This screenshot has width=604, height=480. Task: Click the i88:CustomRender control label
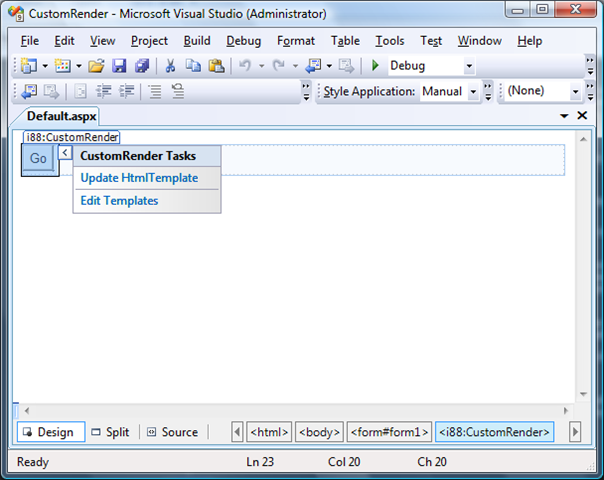coord(72,137)
